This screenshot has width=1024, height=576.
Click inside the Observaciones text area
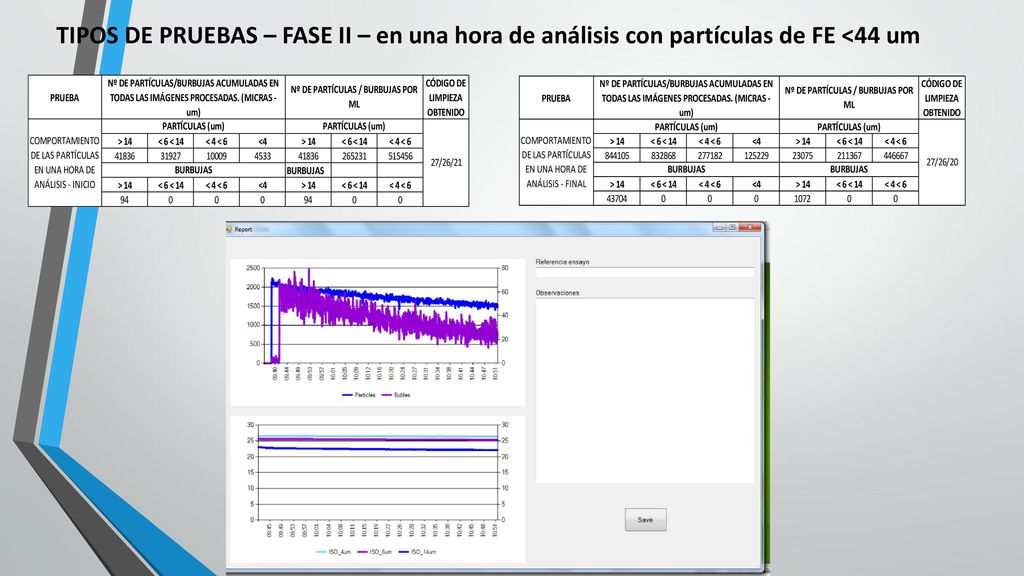coord(645,391)
